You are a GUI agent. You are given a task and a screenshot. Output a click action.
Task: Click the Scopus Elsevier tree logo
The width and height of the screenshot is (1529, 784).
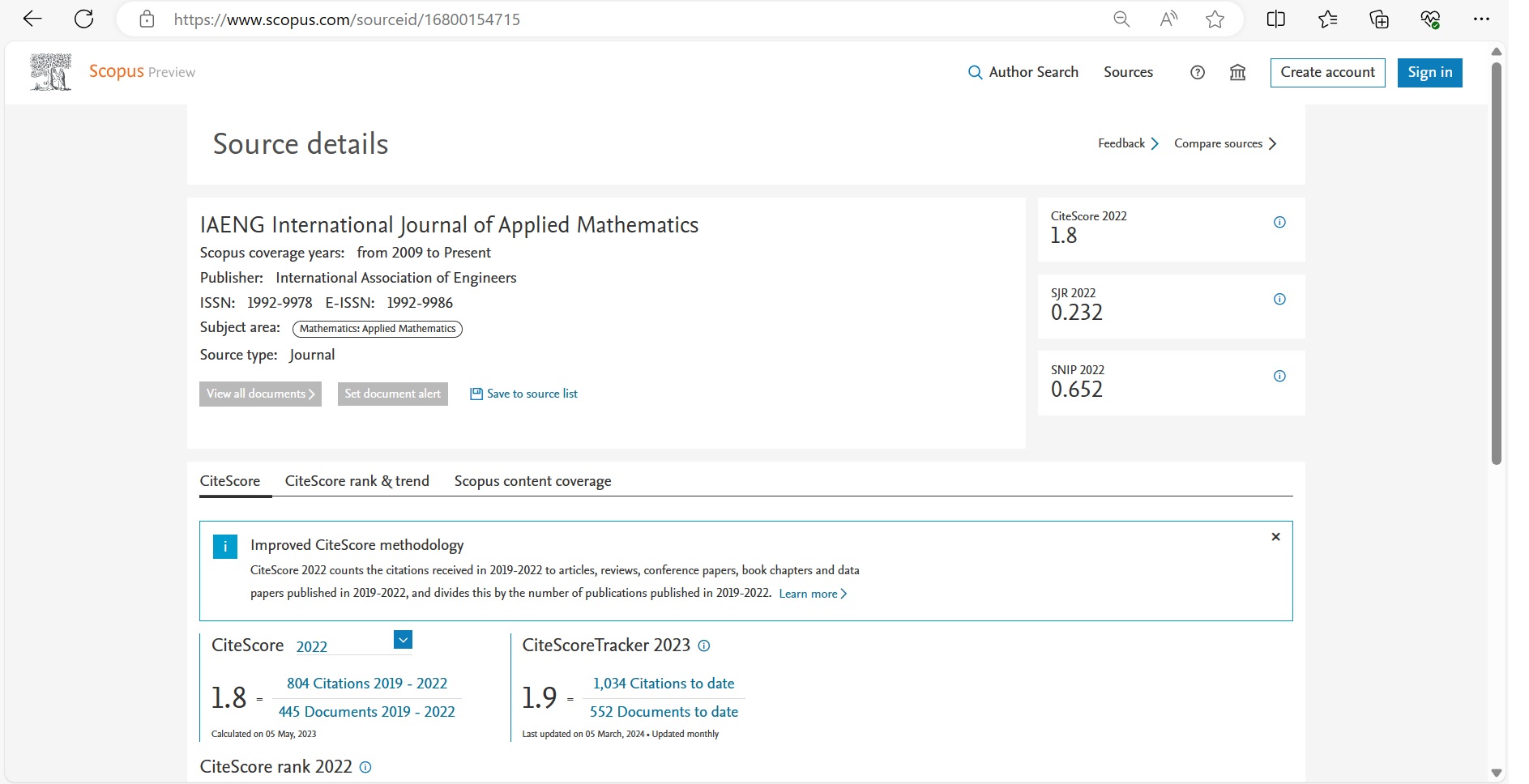50,72
